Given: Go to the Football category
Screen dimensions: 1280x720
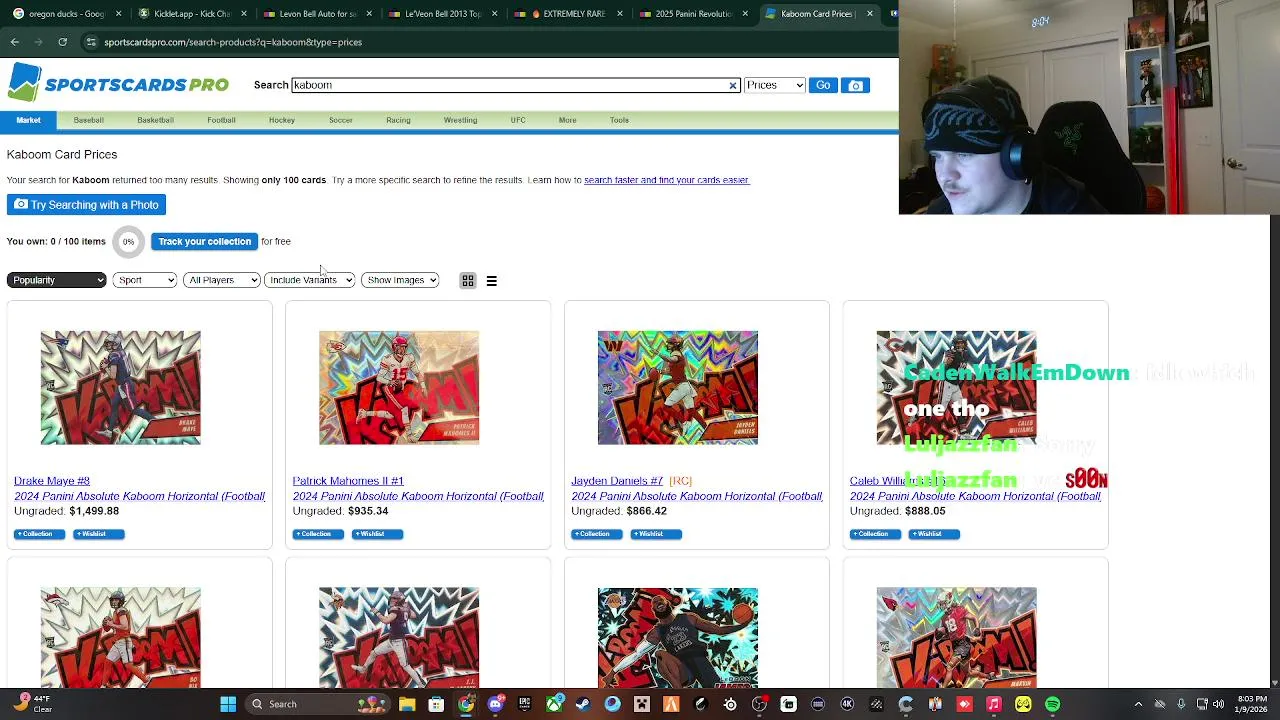Looking at the screenshot, I should coord(221,120).
